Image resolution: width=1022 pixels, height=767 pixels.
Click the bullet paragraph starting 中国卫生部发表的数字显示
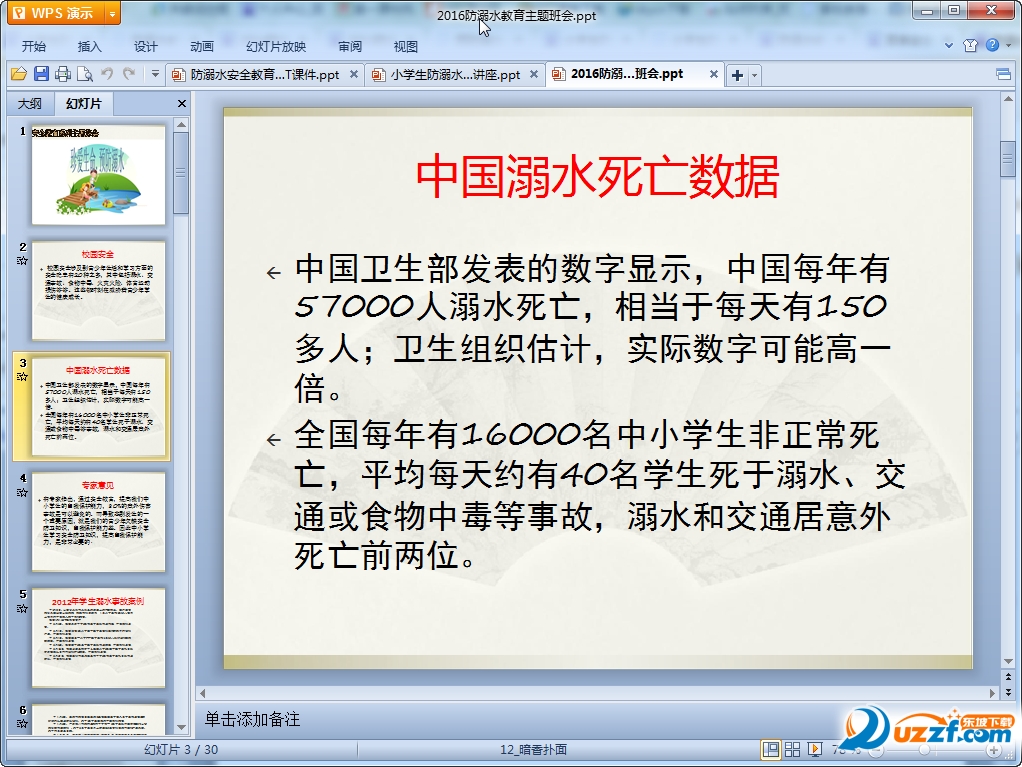click(x=592, y=328)
